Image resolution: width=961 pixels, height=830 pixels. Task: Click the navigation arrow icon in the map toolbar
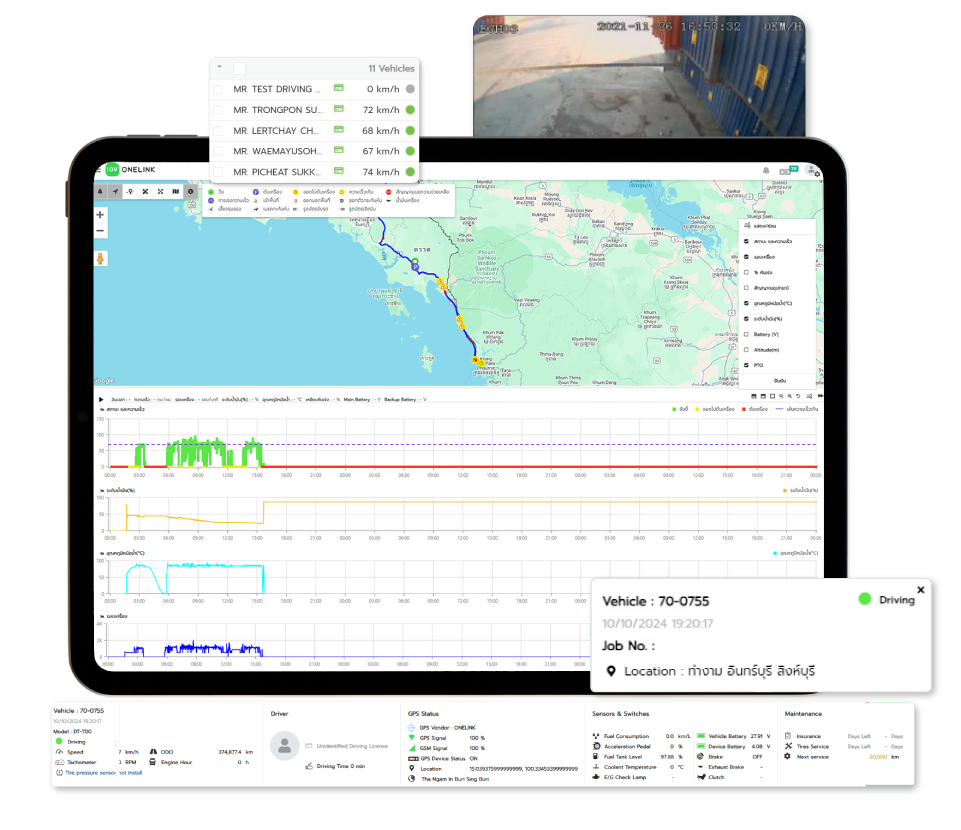tap(114, 191)
